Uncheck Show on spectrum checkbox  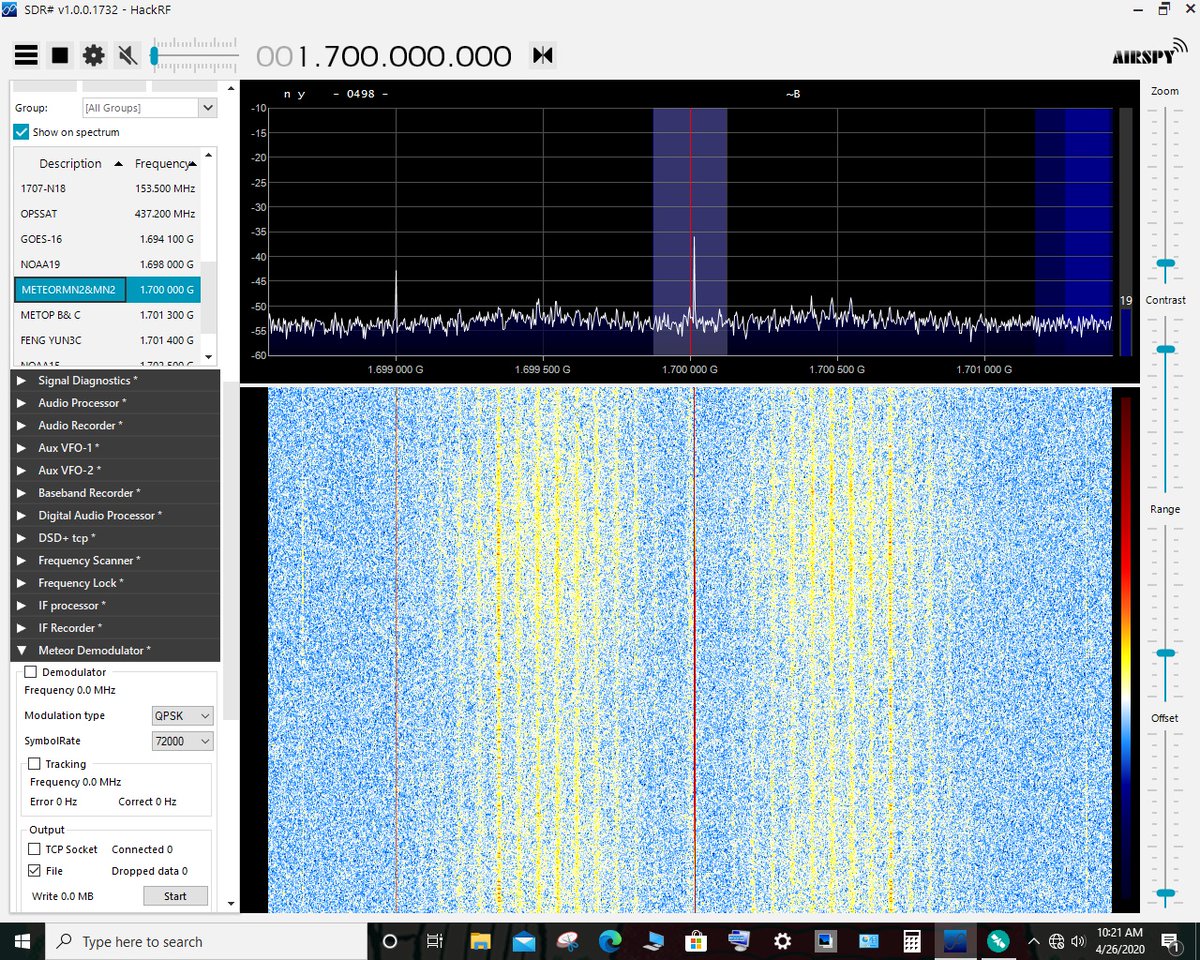point(21,132)
